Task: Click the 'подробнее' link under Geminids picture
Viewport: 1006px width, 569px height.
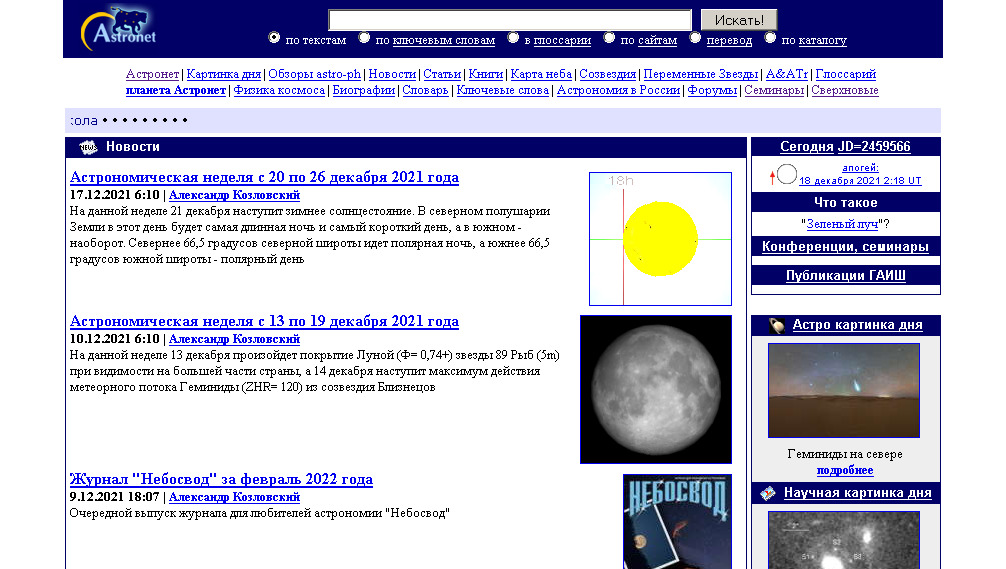Action: click(x=844, y=470)
